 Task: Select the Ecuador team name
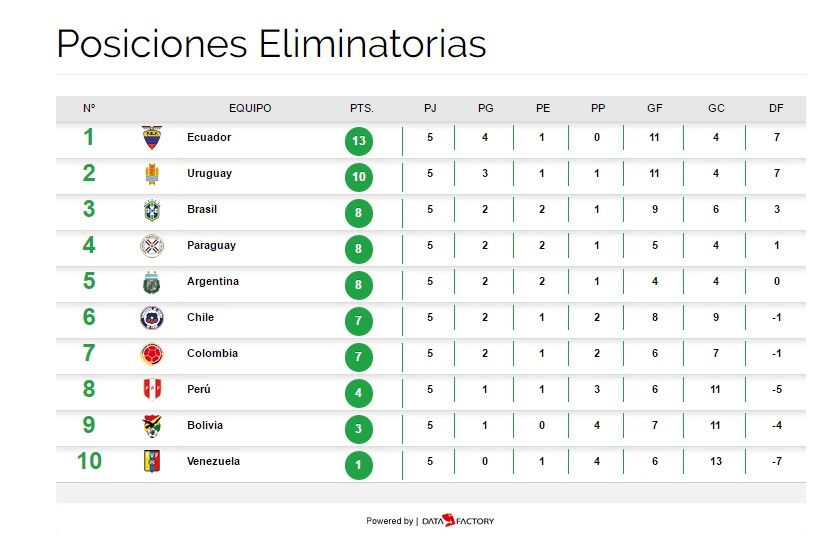tap(209, 138)
